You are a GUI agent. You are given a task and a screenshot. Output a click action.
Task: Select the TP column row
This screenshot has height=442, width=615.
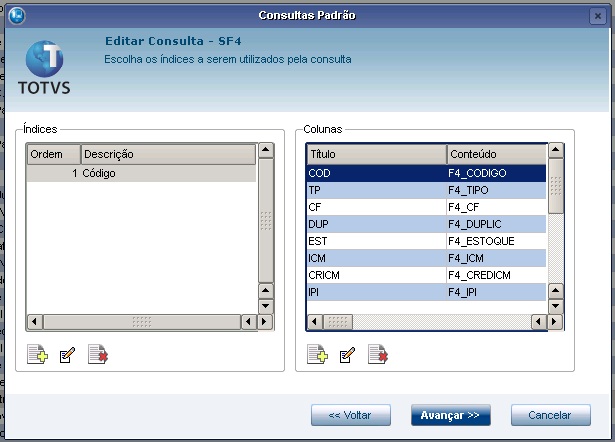(x=426, y=190)
